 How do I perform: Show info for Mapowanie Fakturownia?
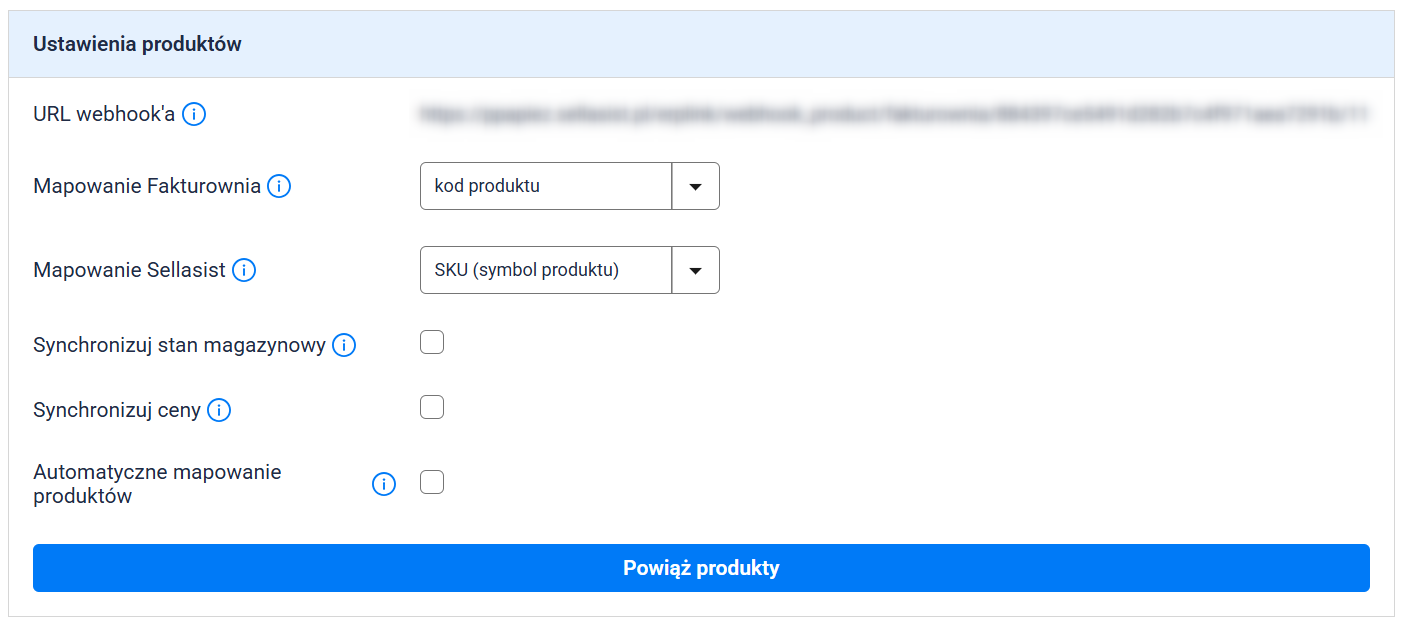pyautogui.click(x=279, y=186)
